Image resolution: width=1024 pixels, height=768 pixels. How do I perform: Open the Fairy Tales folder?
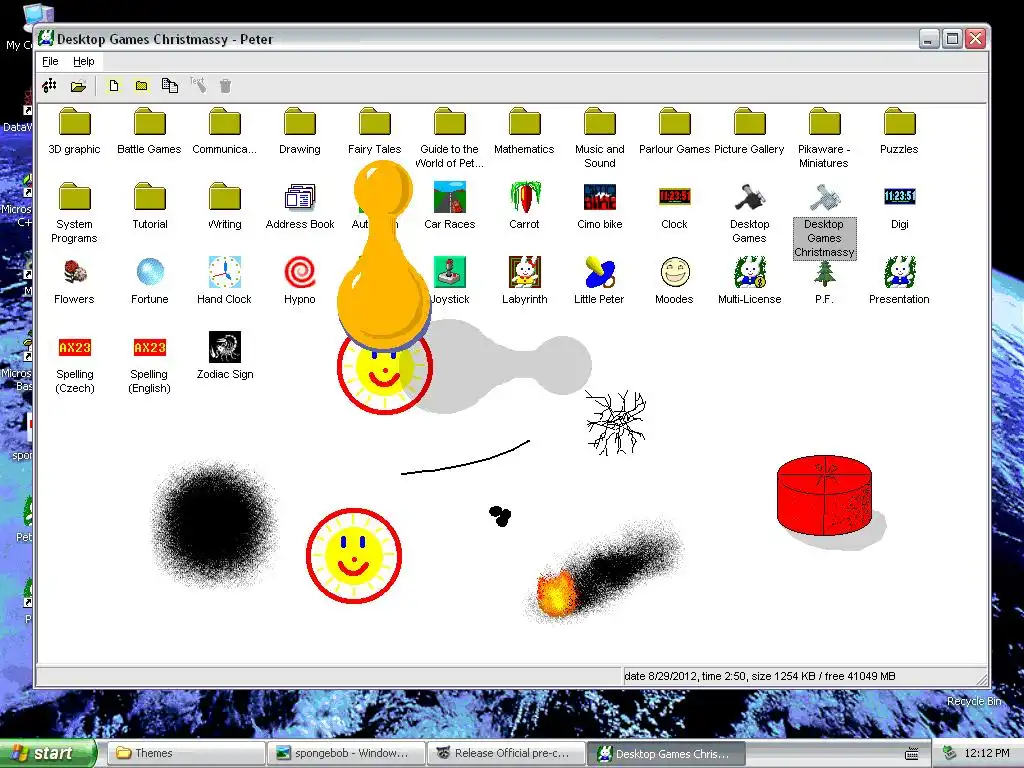[375, 122]
